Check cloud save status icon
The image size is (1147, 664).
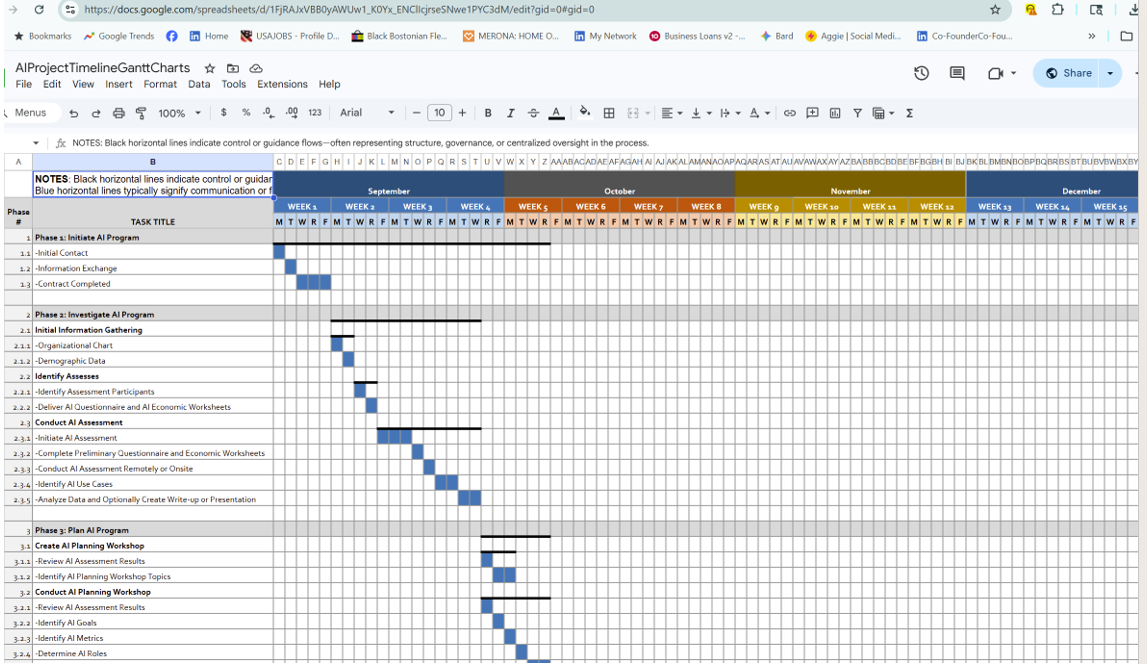click(256, 68)
